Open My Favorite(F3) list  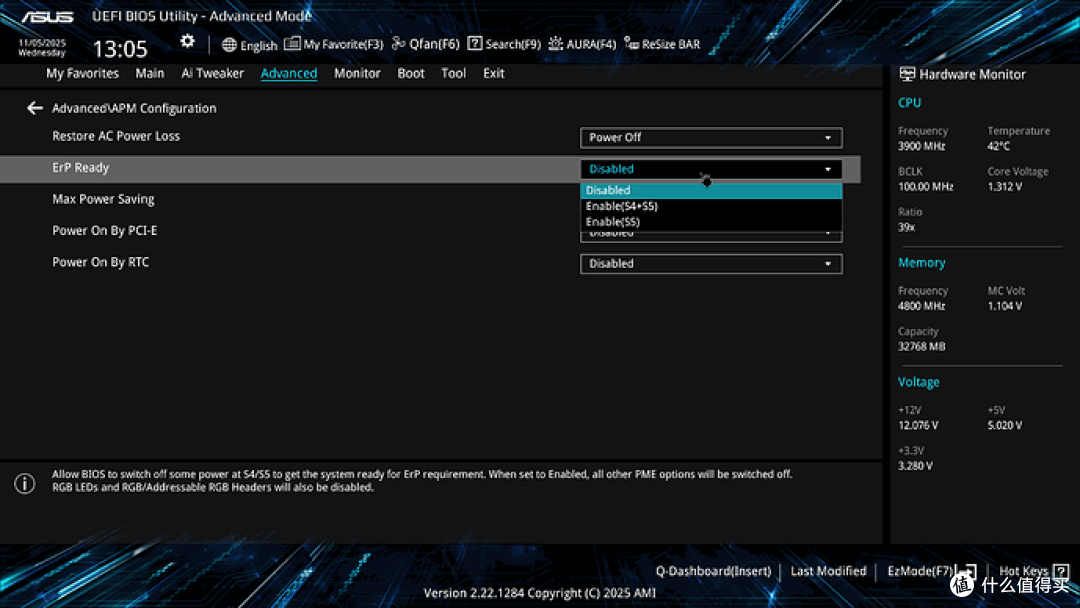click(333, 44)
